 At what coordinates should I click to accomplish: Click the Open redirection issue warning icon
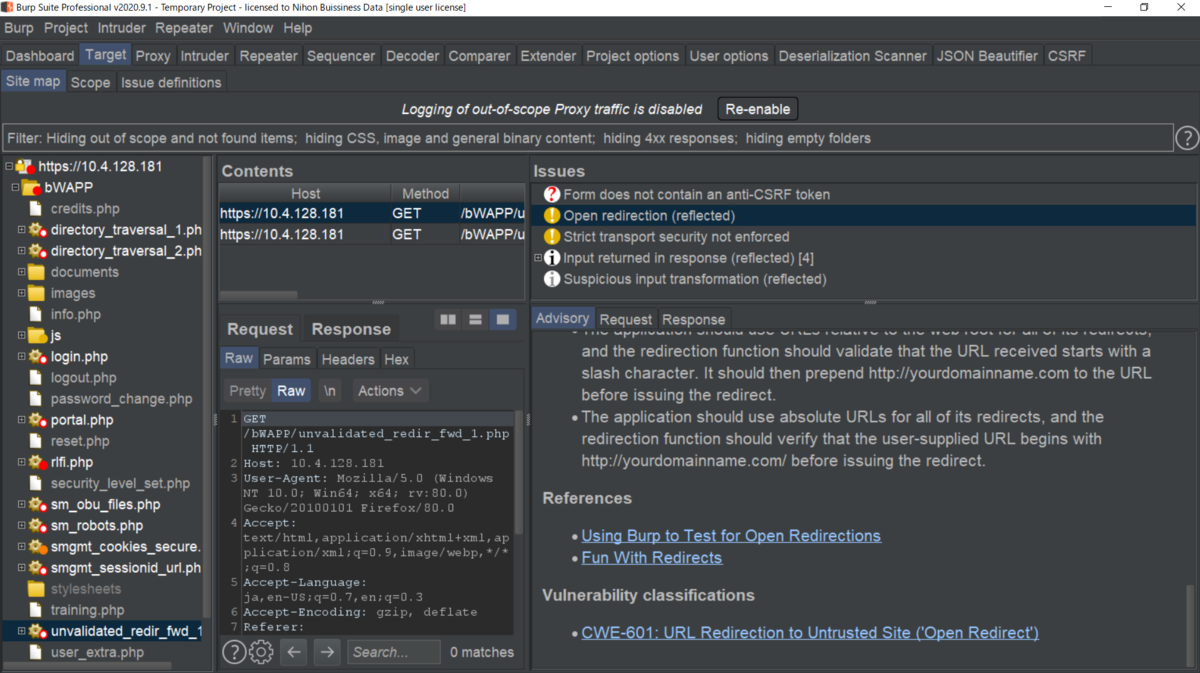coord(552,216)
